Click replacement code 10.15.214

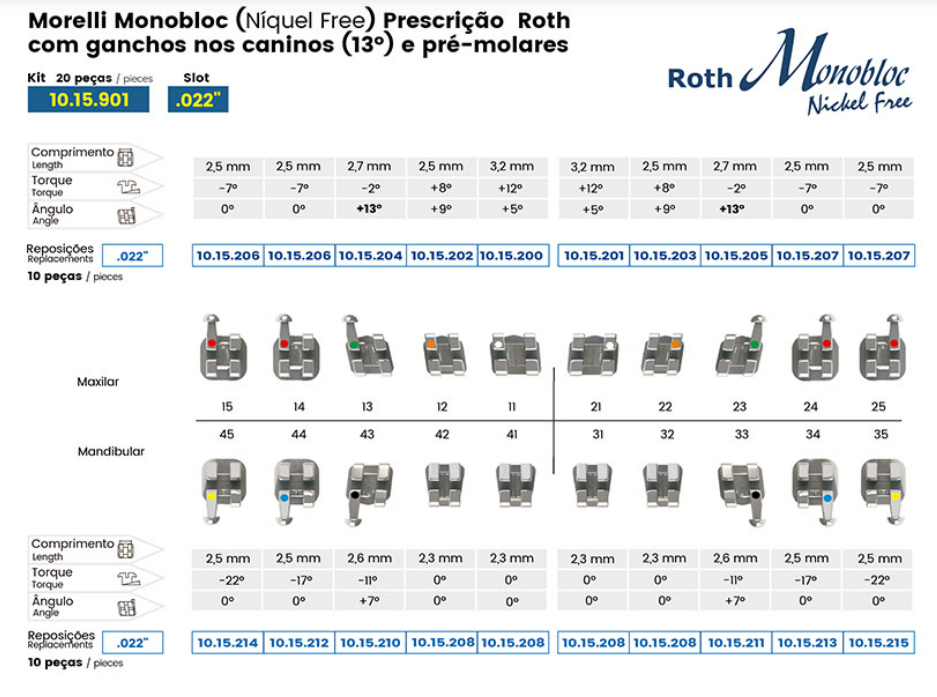[x=228, y=643]
